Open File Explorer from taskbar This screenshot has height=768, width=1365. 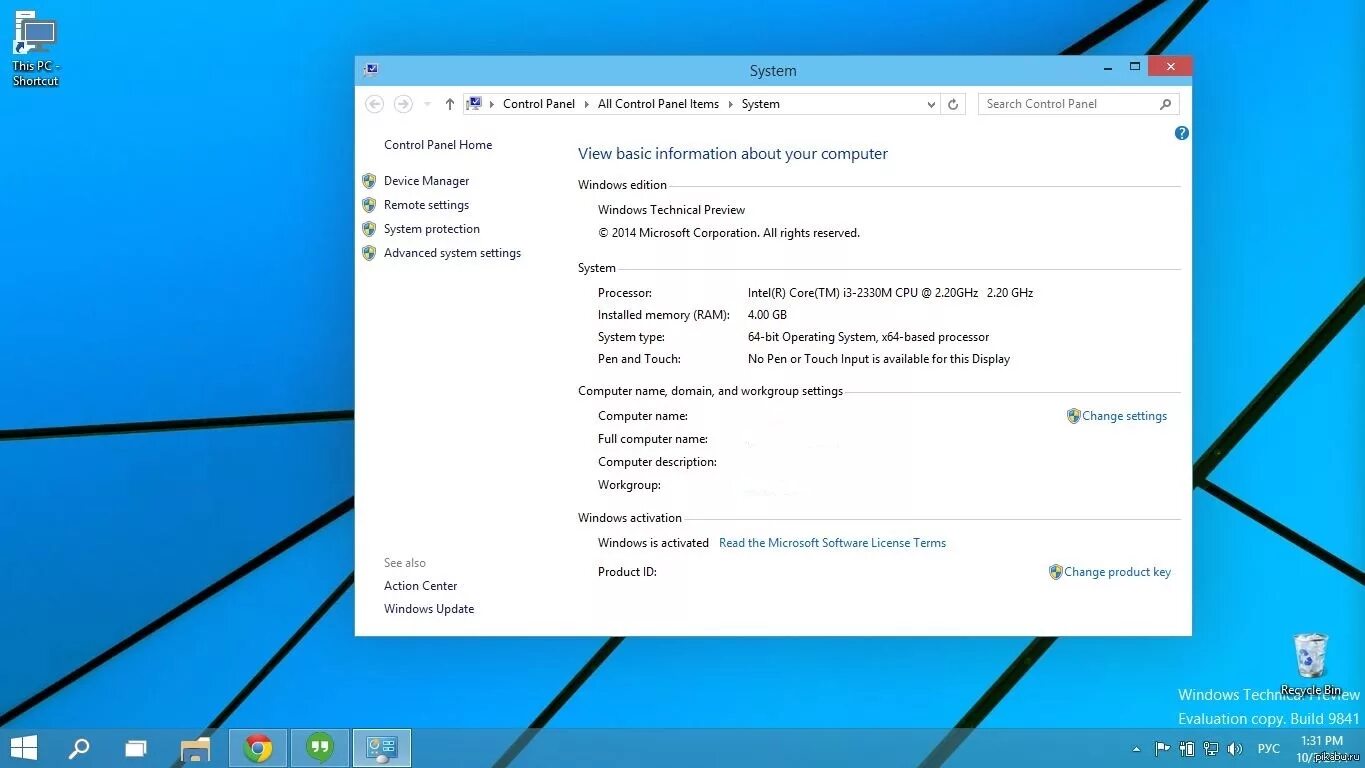[x=195, y=748]
